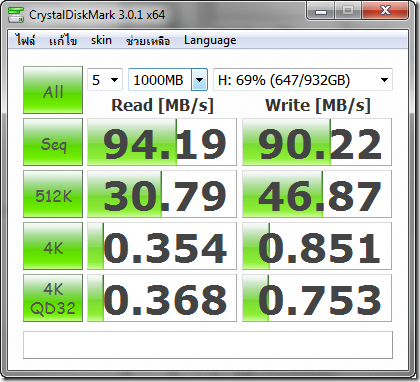Start the 4K QD32 test
This screenshot has width=420, height=382.
point(53,298)
